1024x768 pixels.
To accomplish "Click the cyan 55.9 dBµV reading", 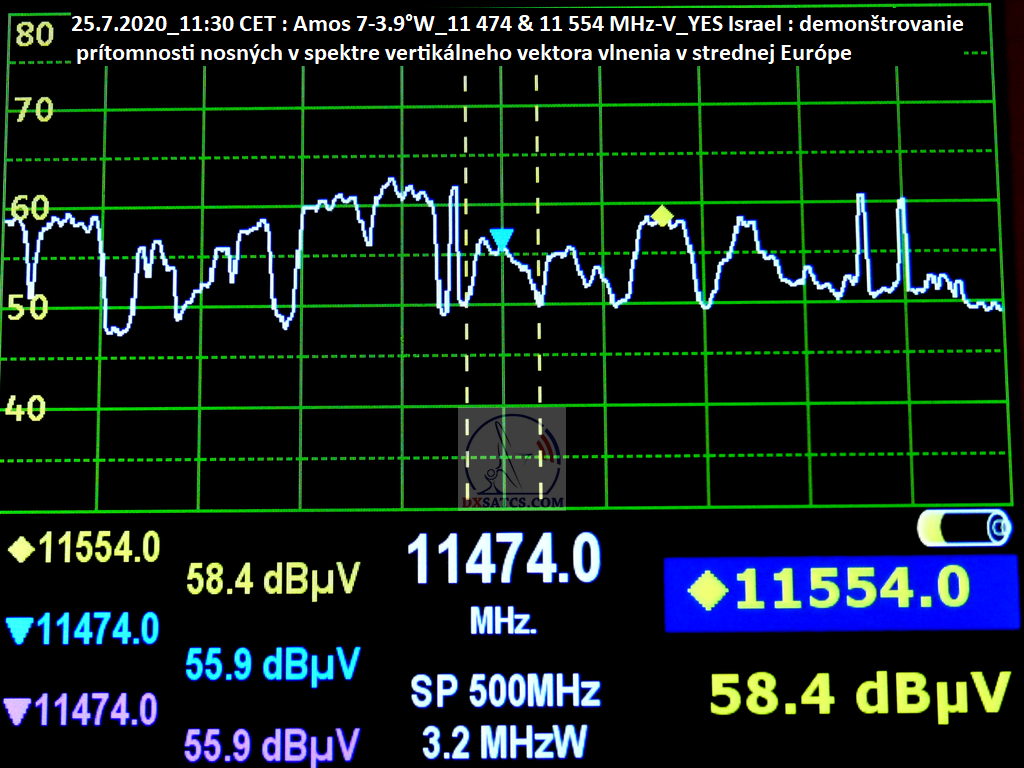I will coord(273,664).
